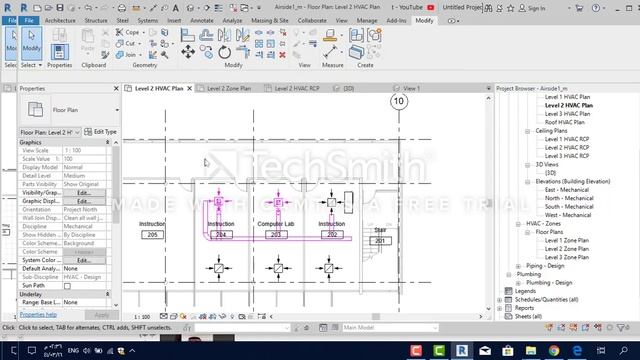Click the Text 'A' quick access icon
This screenshot has width=640, height=360.
click(x=176, y=8)
